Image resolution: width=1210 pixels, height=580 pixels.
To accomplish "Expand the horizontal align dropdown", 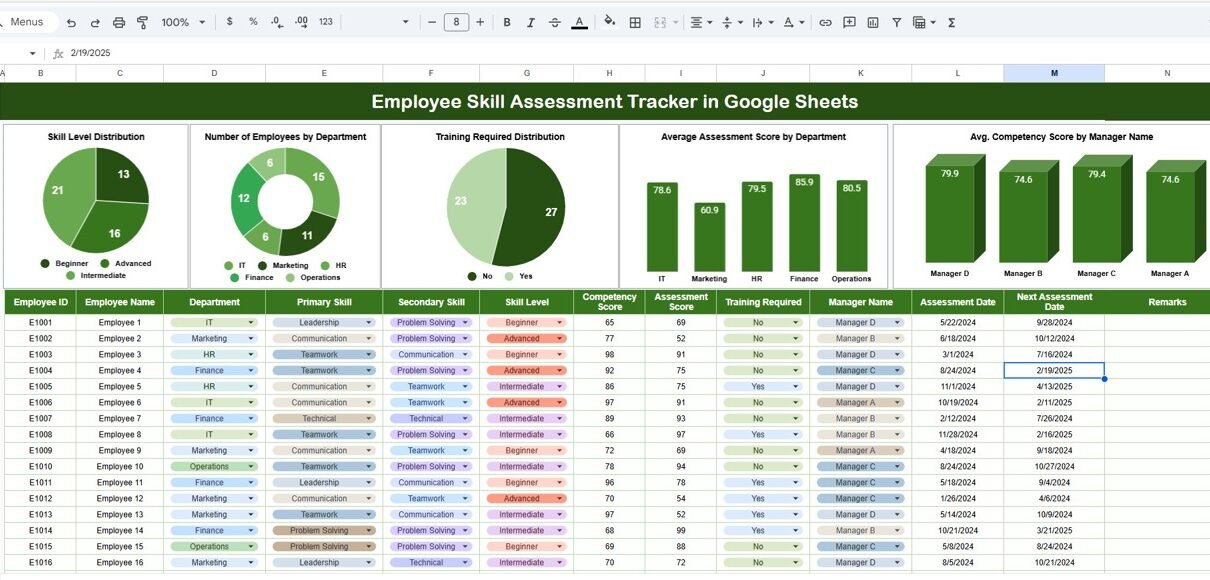I will 701,22.
